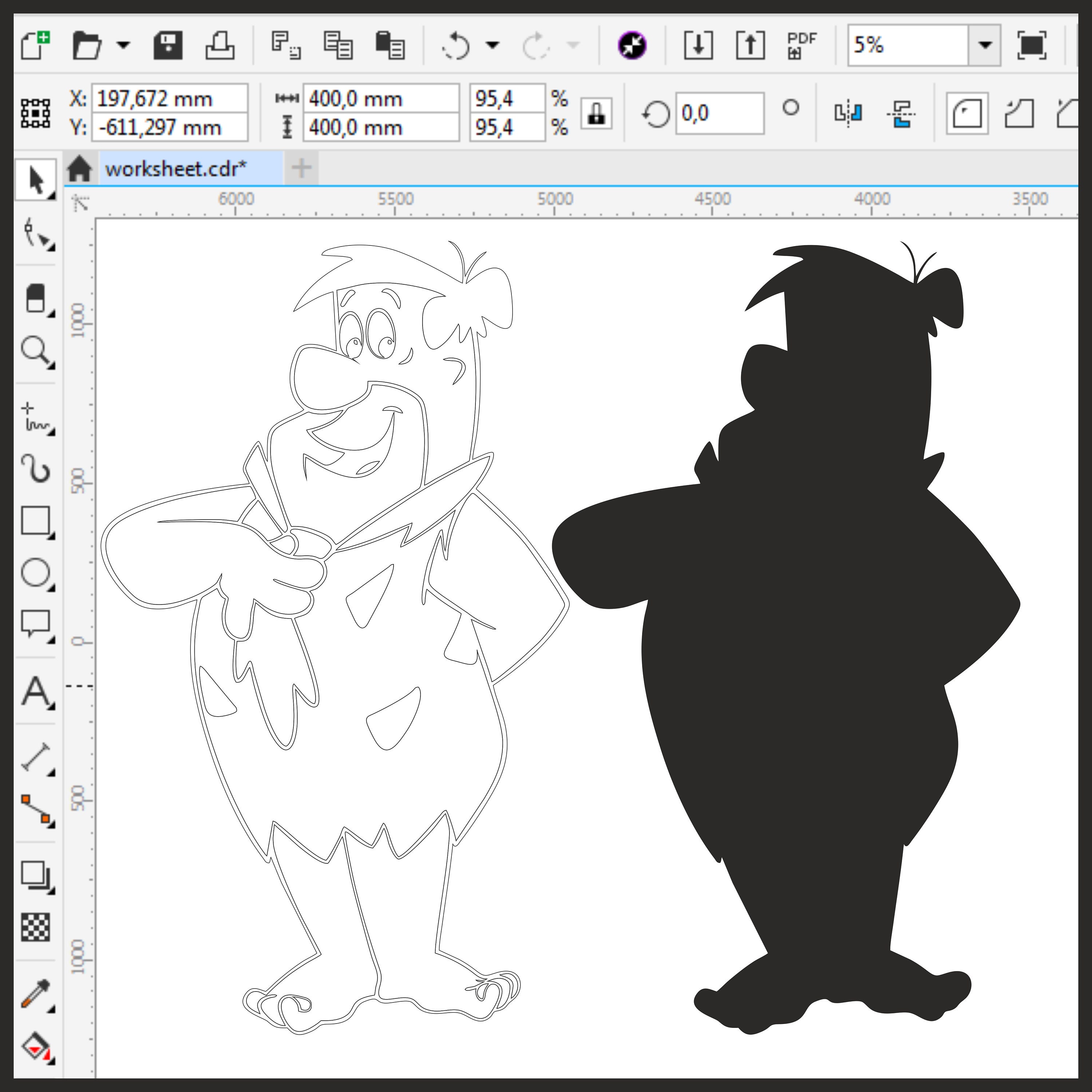This screenshot has width=1092, height=1092.
Task: Open a new document tab with plus button
Action: 301,168
